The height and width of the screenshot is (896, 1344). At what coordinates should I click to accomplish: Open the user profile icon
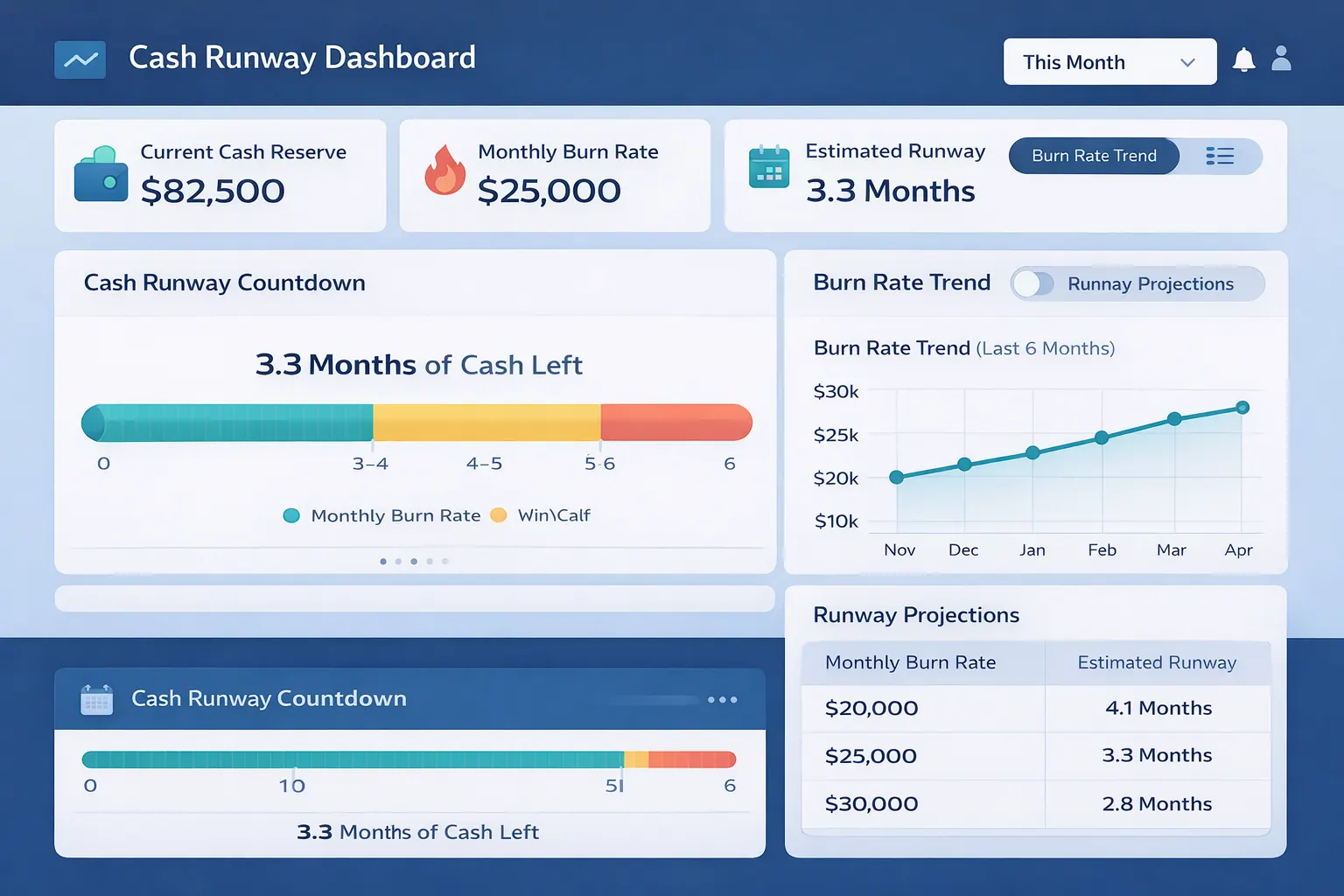click(1281, 59)
